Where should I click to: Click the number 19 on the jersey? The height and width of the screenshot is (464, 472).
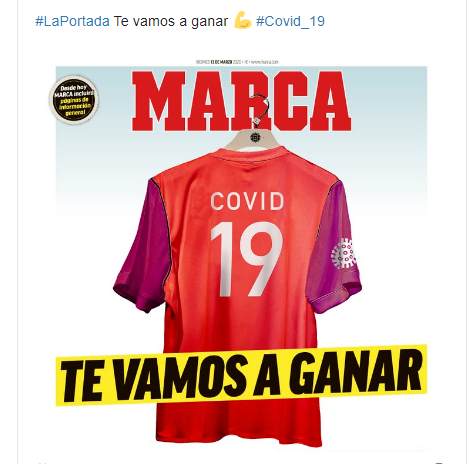(247, 259)
